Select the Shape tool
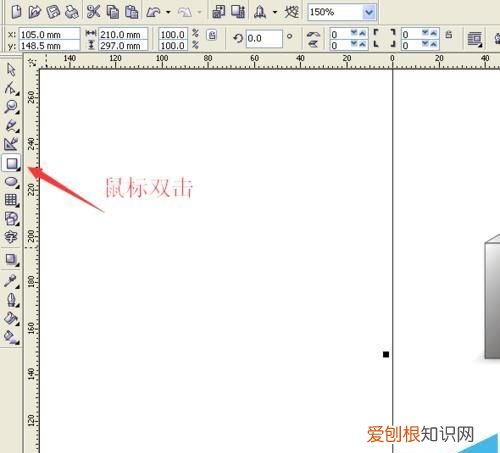Screen dimensions: 500x453 click(x=11, y=88)
